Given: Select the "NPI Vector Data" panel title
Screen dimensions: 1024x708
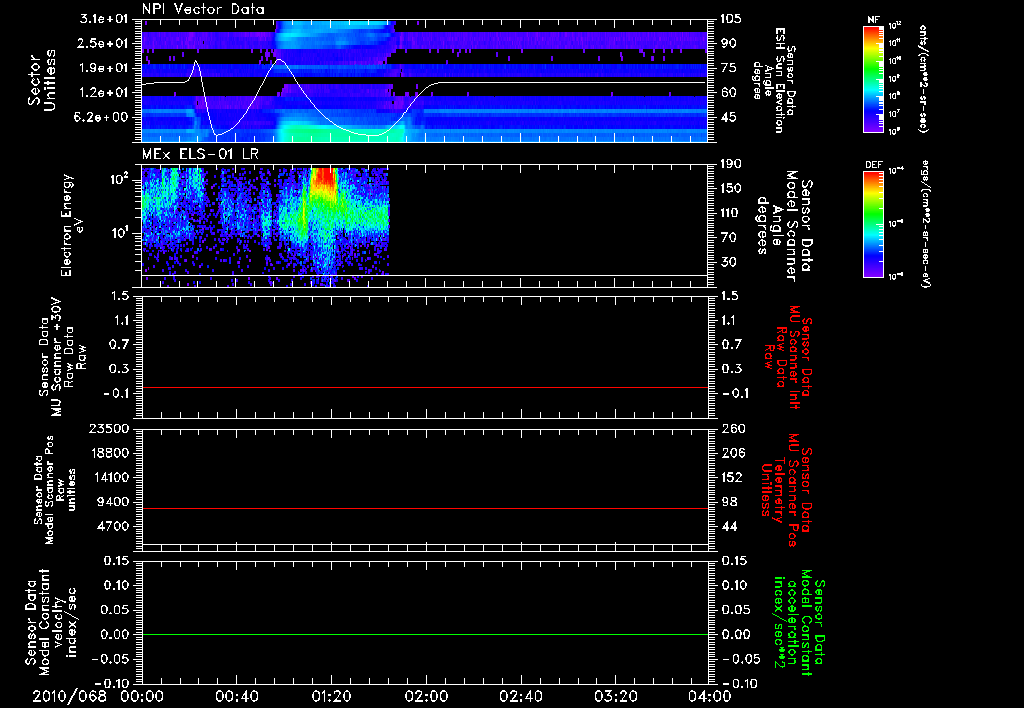Looking at the screenshot, I should (203, 9).
